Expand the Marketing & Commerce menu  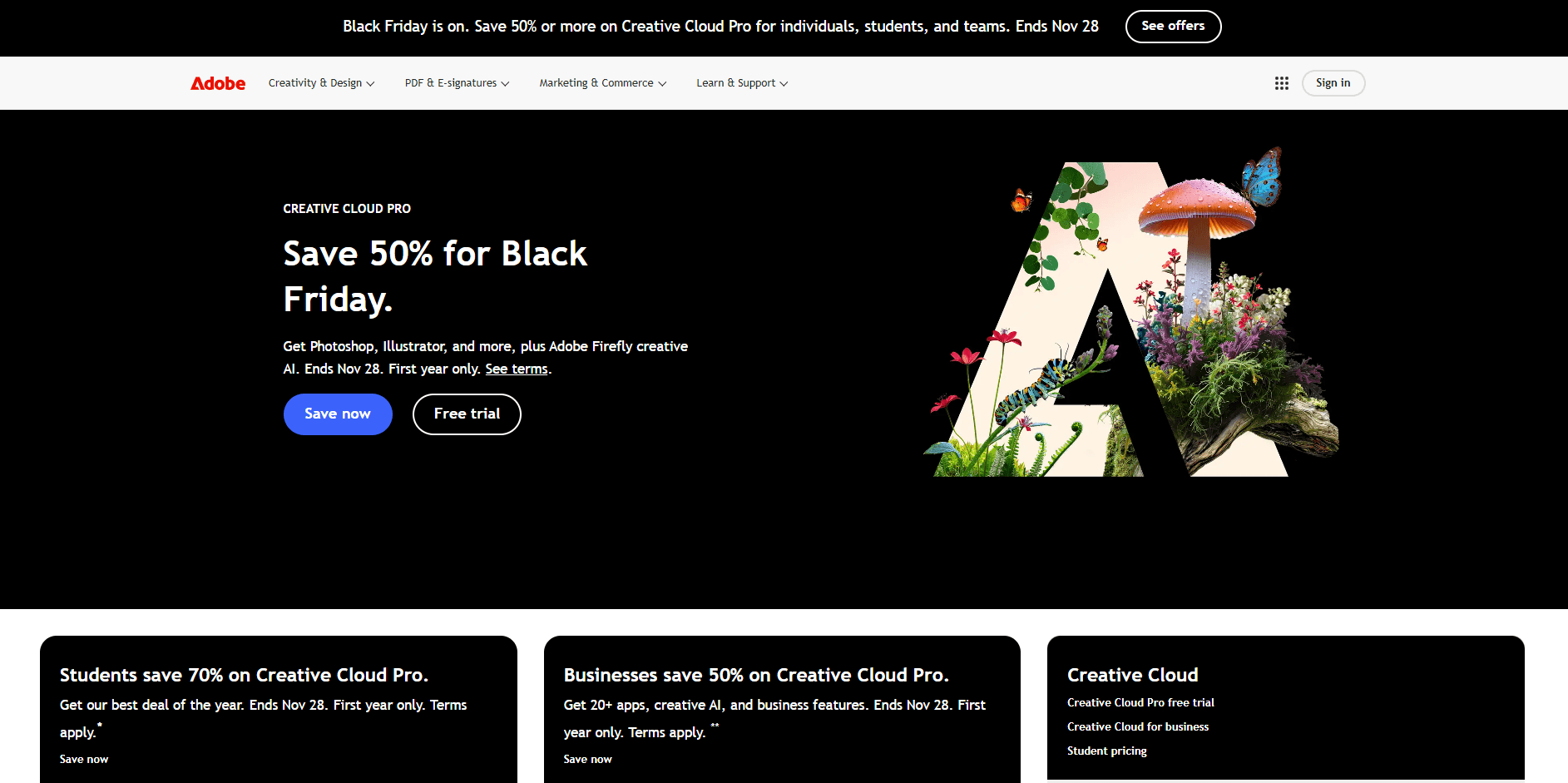[602, 83]
